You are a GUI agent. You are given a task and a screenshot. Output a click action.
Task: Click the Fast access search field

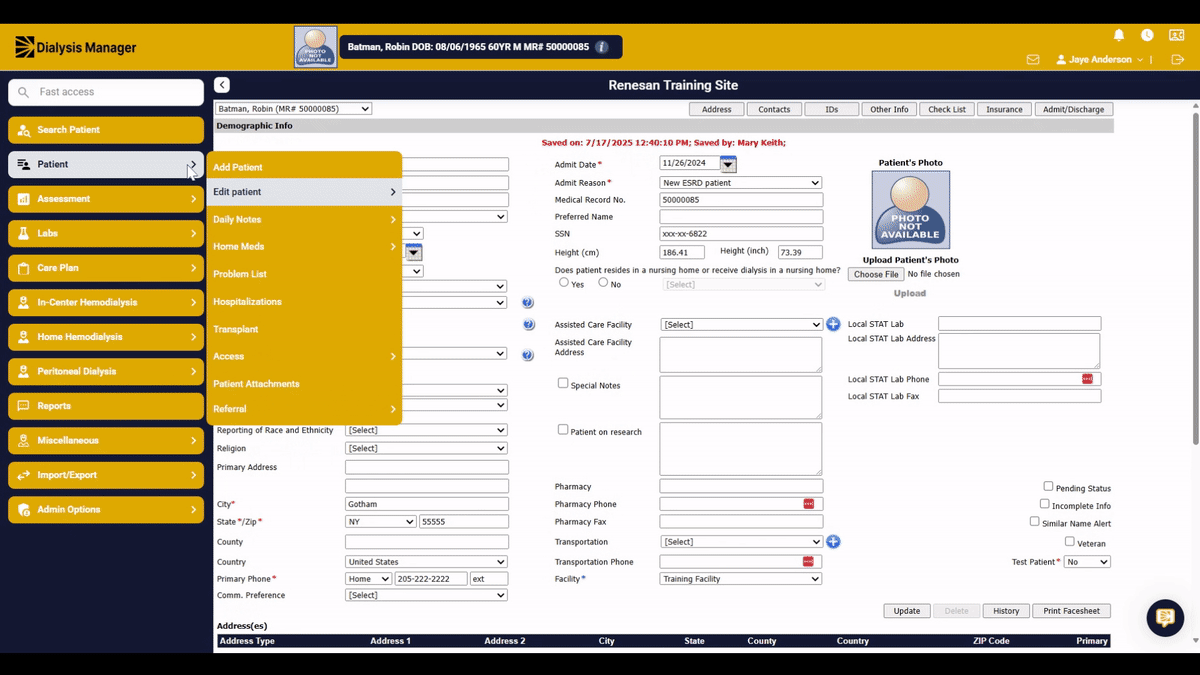pyautogui.click(x=106, y=92)
